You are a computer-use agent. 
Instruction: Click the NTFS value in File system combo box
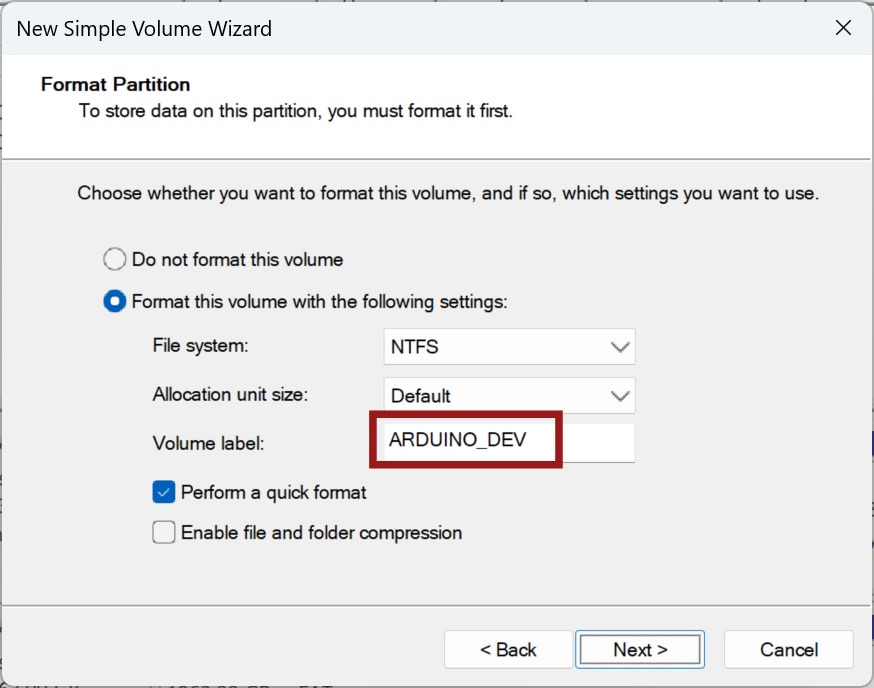(x=415, y=348)
